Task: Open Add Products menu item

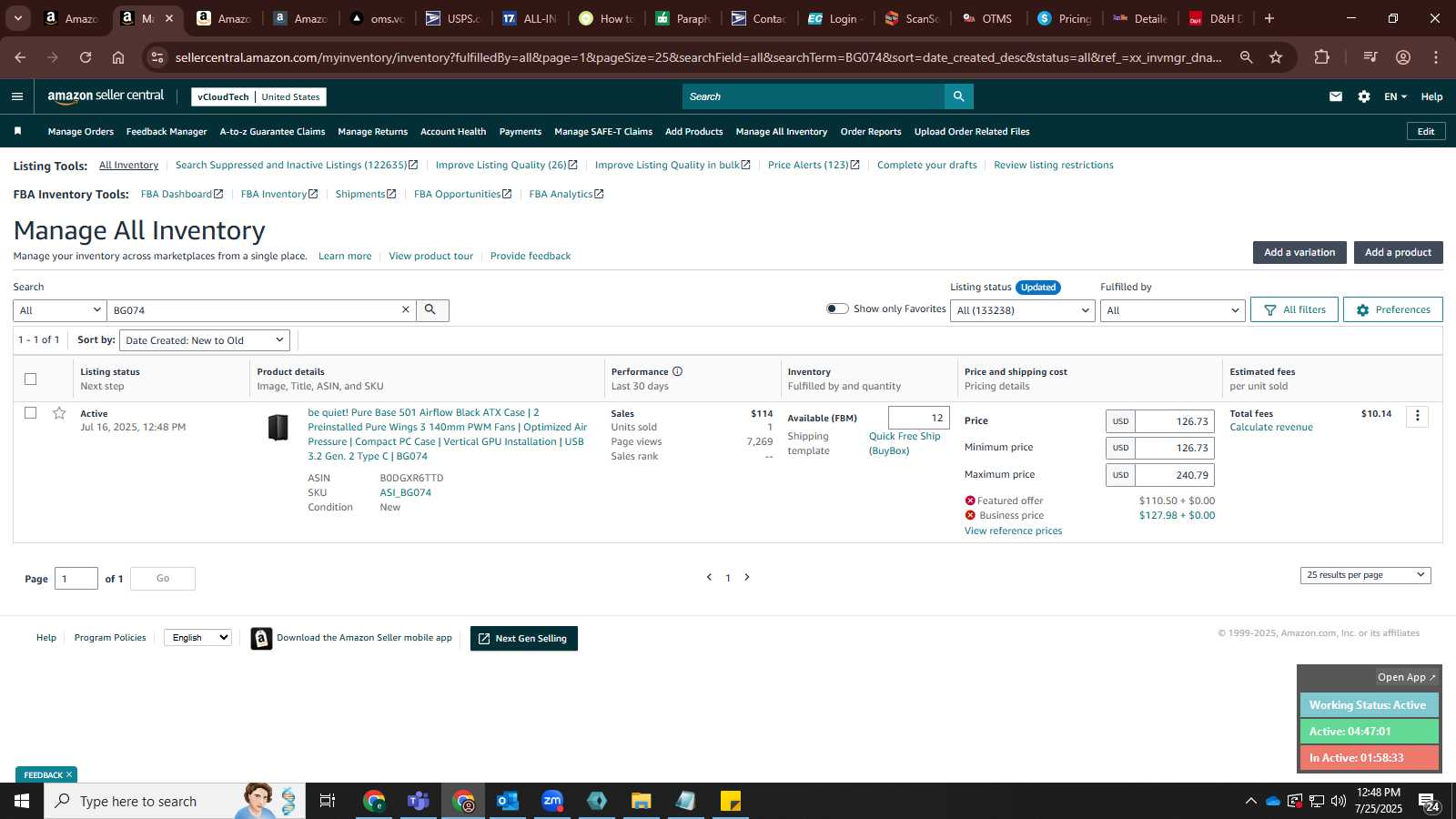Action: pyautogui.click(x=694, y=131)
